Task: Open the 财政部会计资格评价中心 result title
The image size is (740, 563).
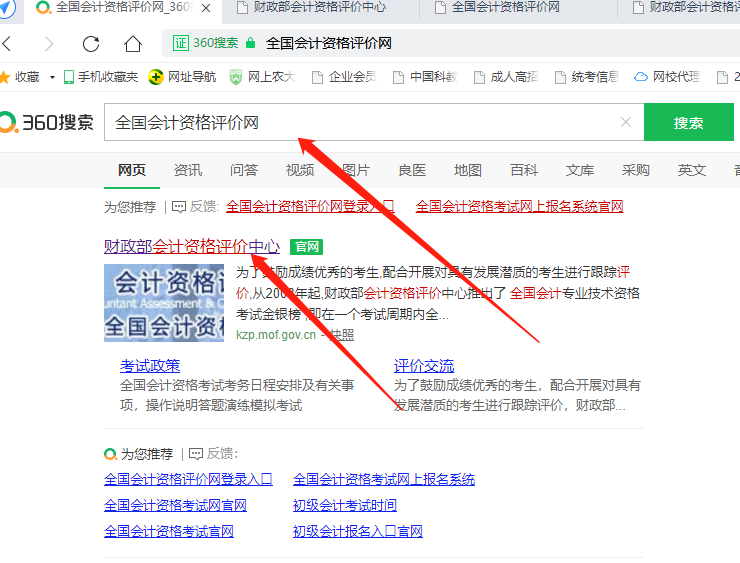Action: [x=192, y=246]
